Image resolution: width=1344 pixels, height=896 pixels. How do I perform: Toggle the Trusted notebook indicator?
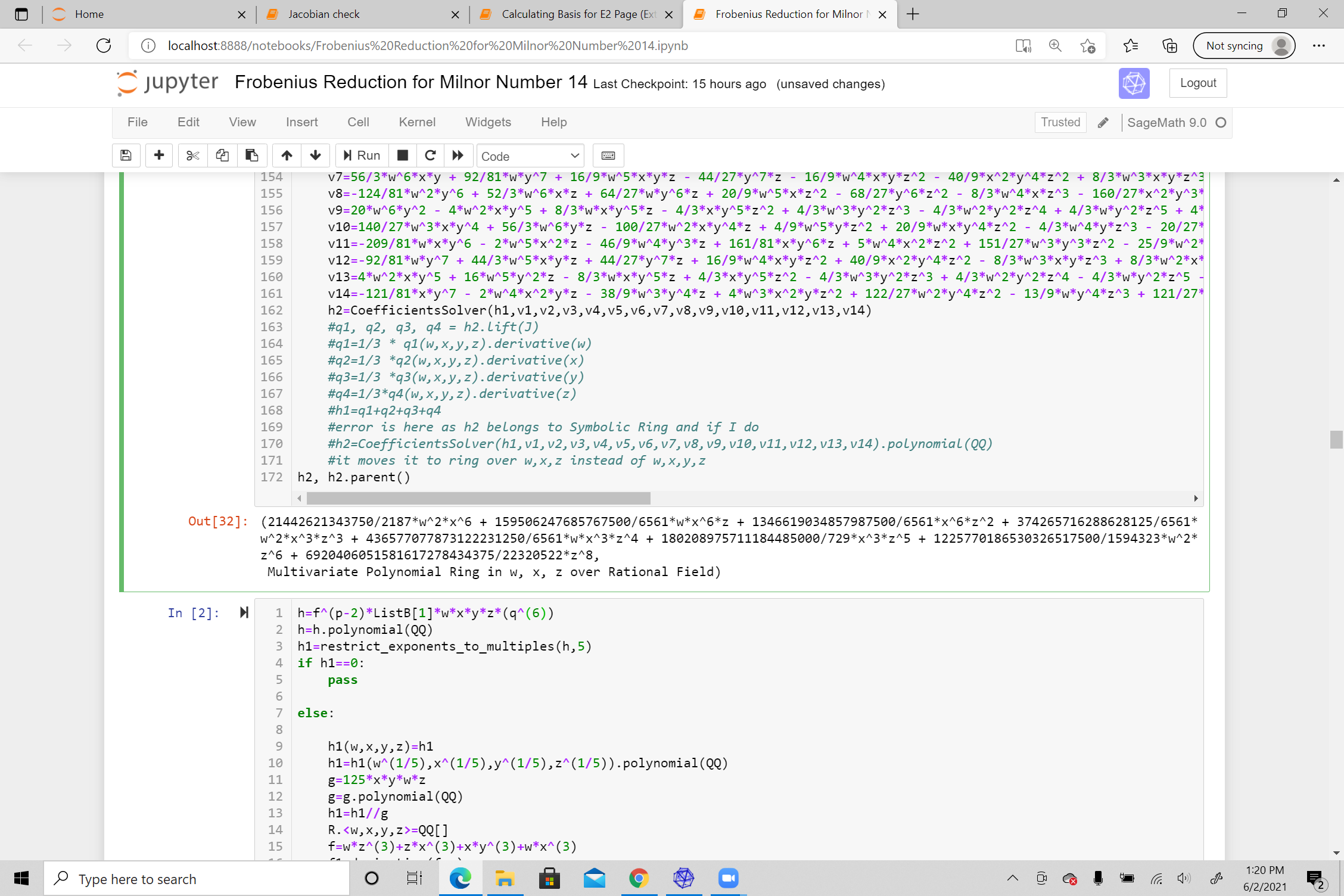click(1060, 122)
